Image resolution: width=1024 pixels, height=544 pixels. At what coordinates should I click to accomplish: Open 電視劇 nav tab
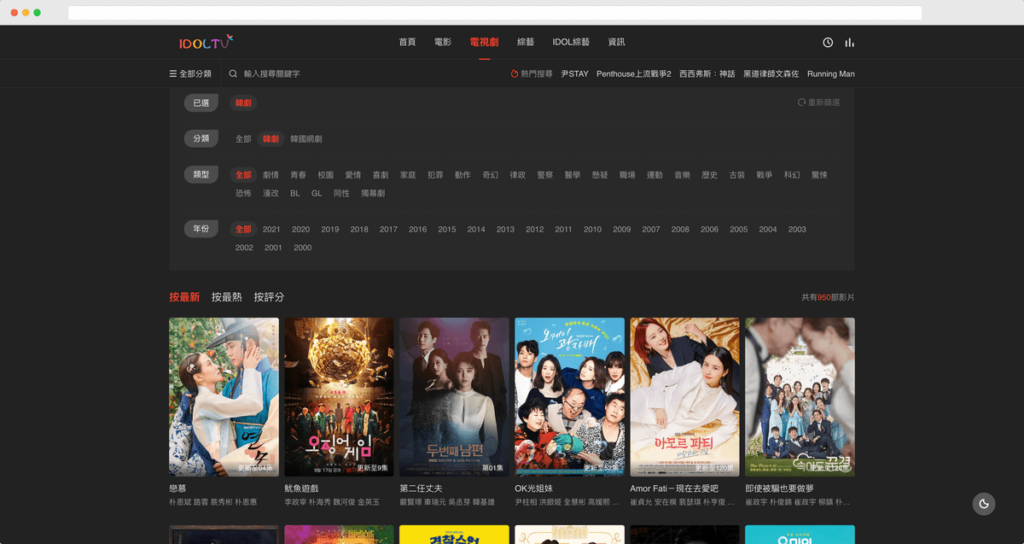[484, 42]
